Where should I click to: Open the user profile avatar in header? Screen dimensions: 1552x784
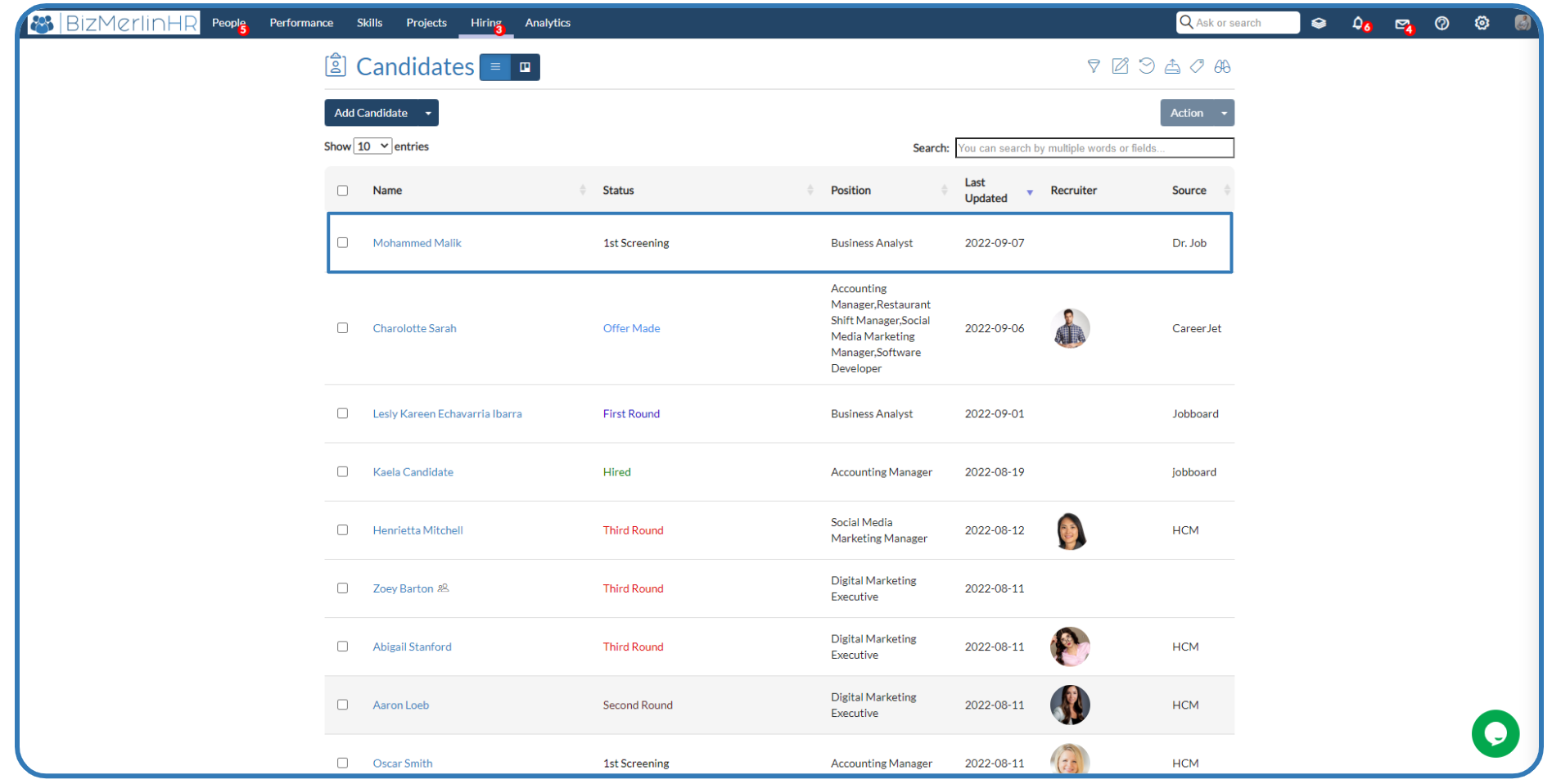(x=1523, y=23)
